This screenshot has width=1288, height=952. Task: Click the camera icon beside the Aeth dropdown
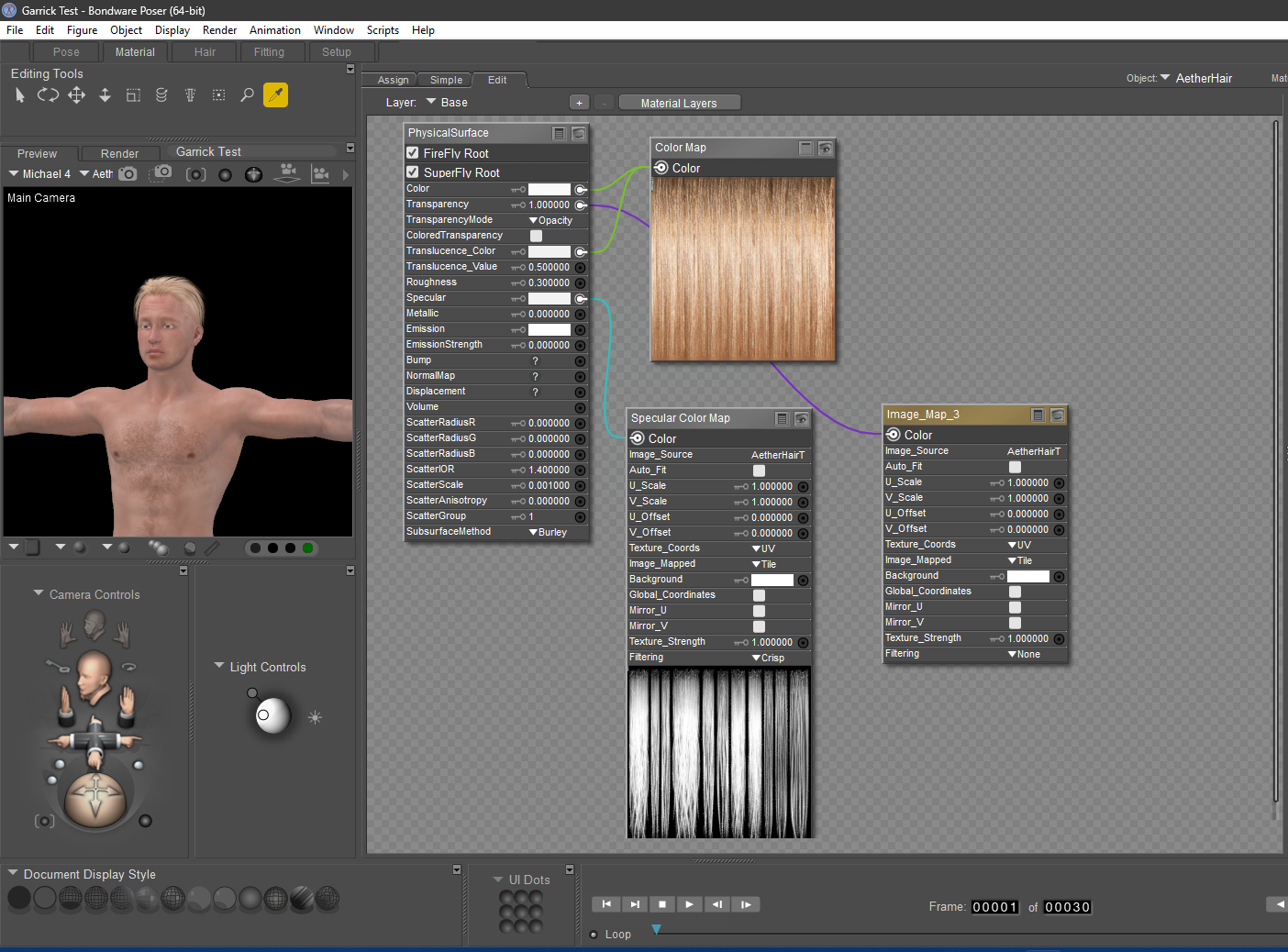point(128,173)
